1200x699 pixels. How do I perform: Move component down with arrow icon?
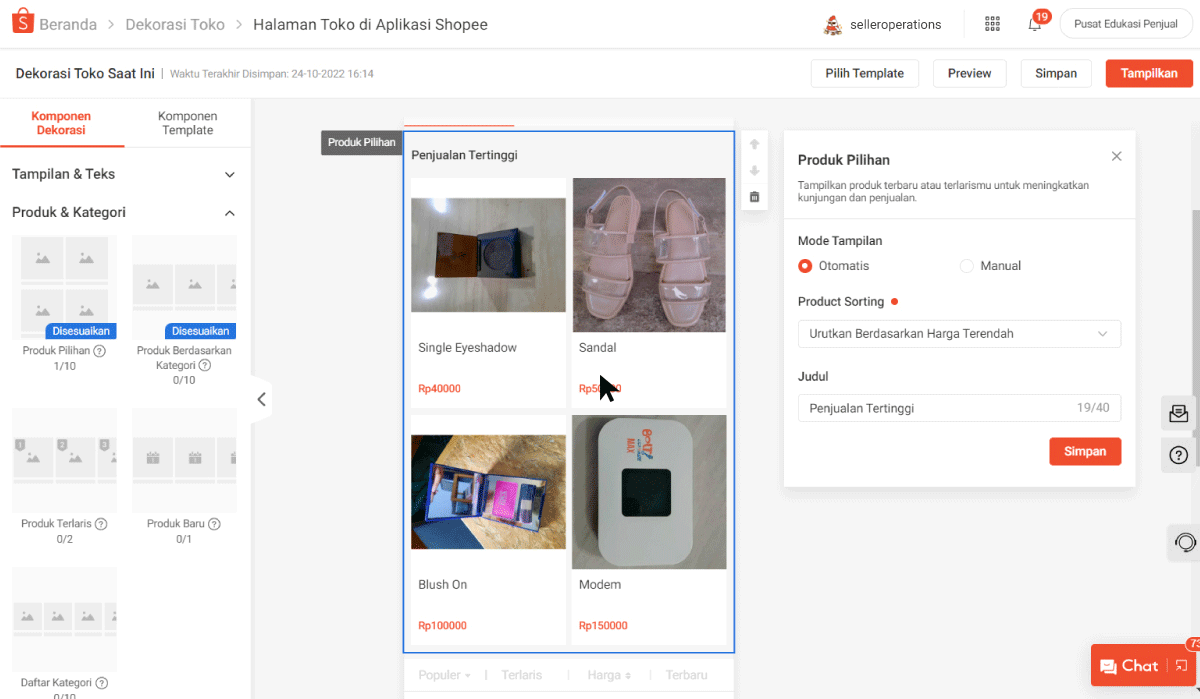pyautogui.click(x=755, y=171)
